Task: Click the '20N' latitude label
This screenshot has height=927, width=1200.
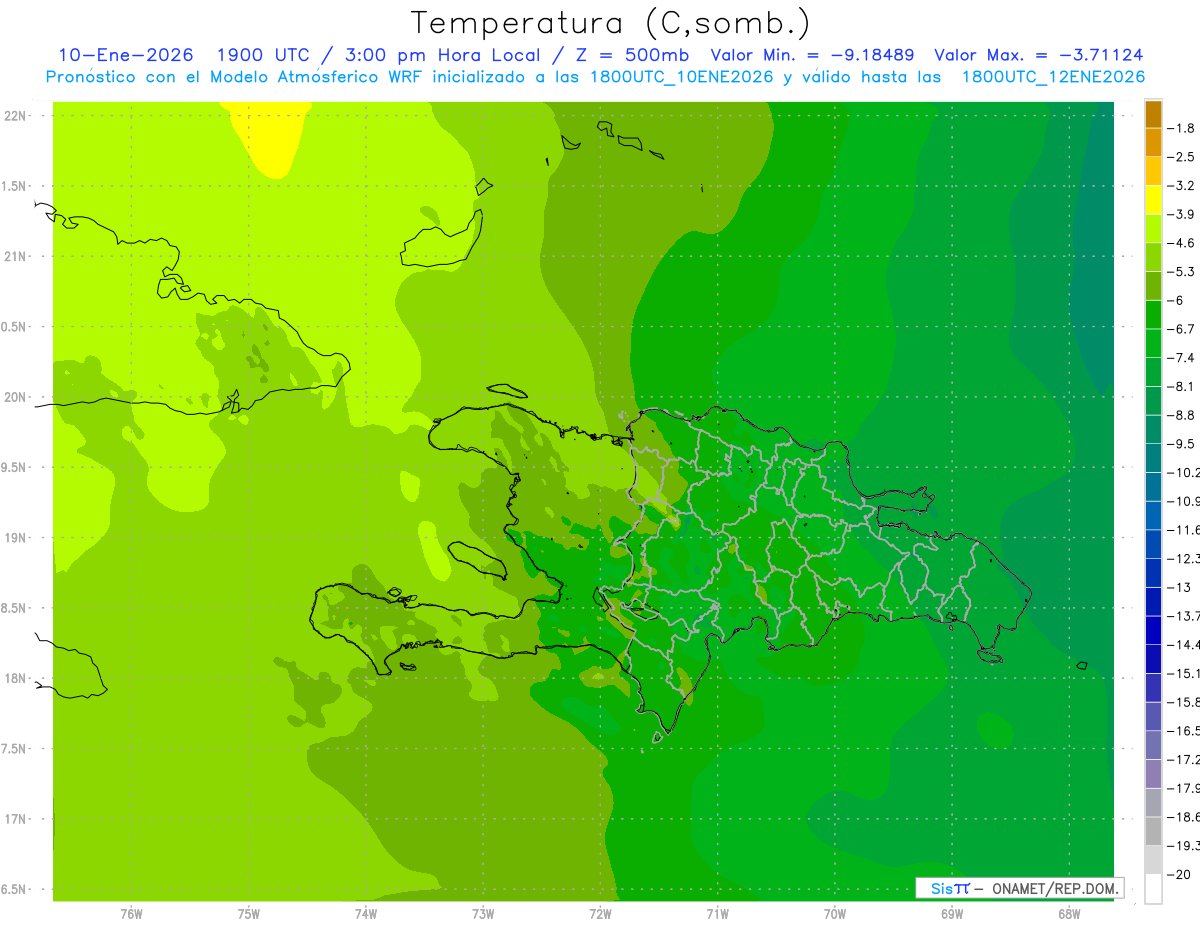Action: pos(16,397)
